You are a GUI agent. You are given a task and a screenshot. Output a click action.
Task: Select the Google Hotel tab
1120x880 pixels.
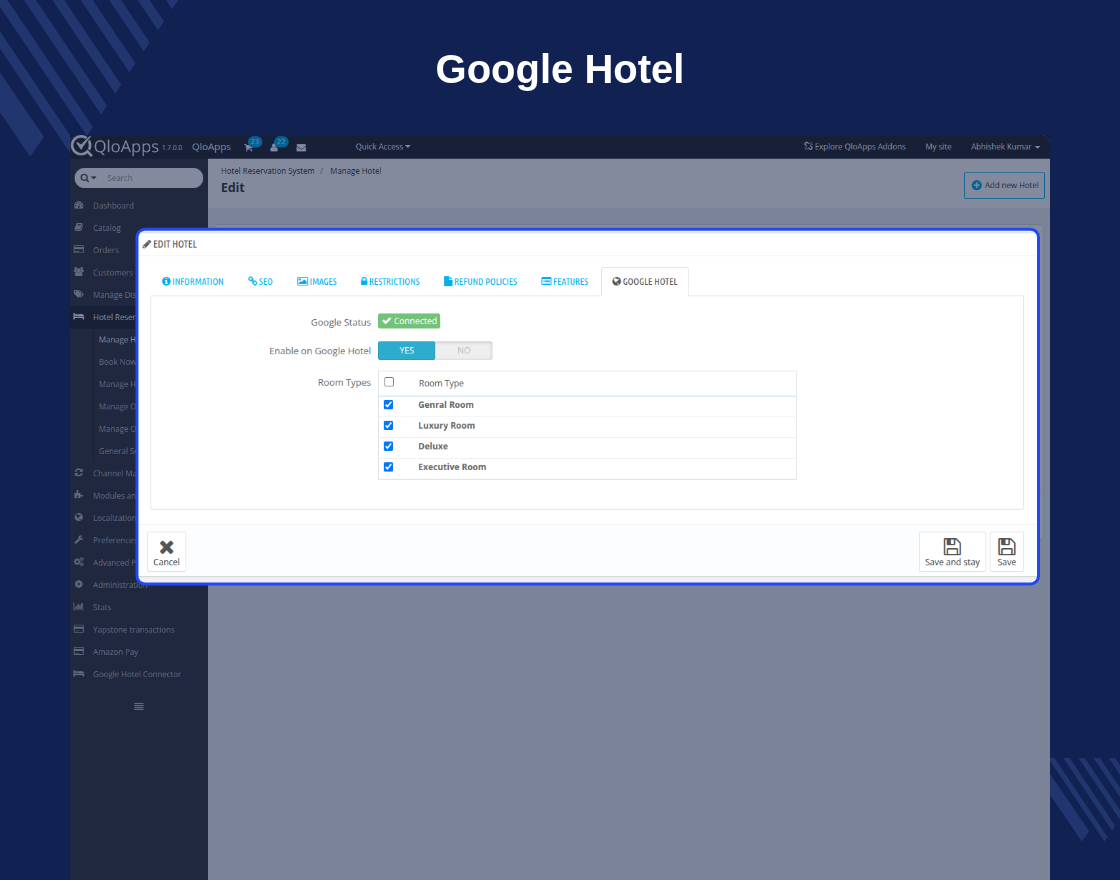pos(645,281)
